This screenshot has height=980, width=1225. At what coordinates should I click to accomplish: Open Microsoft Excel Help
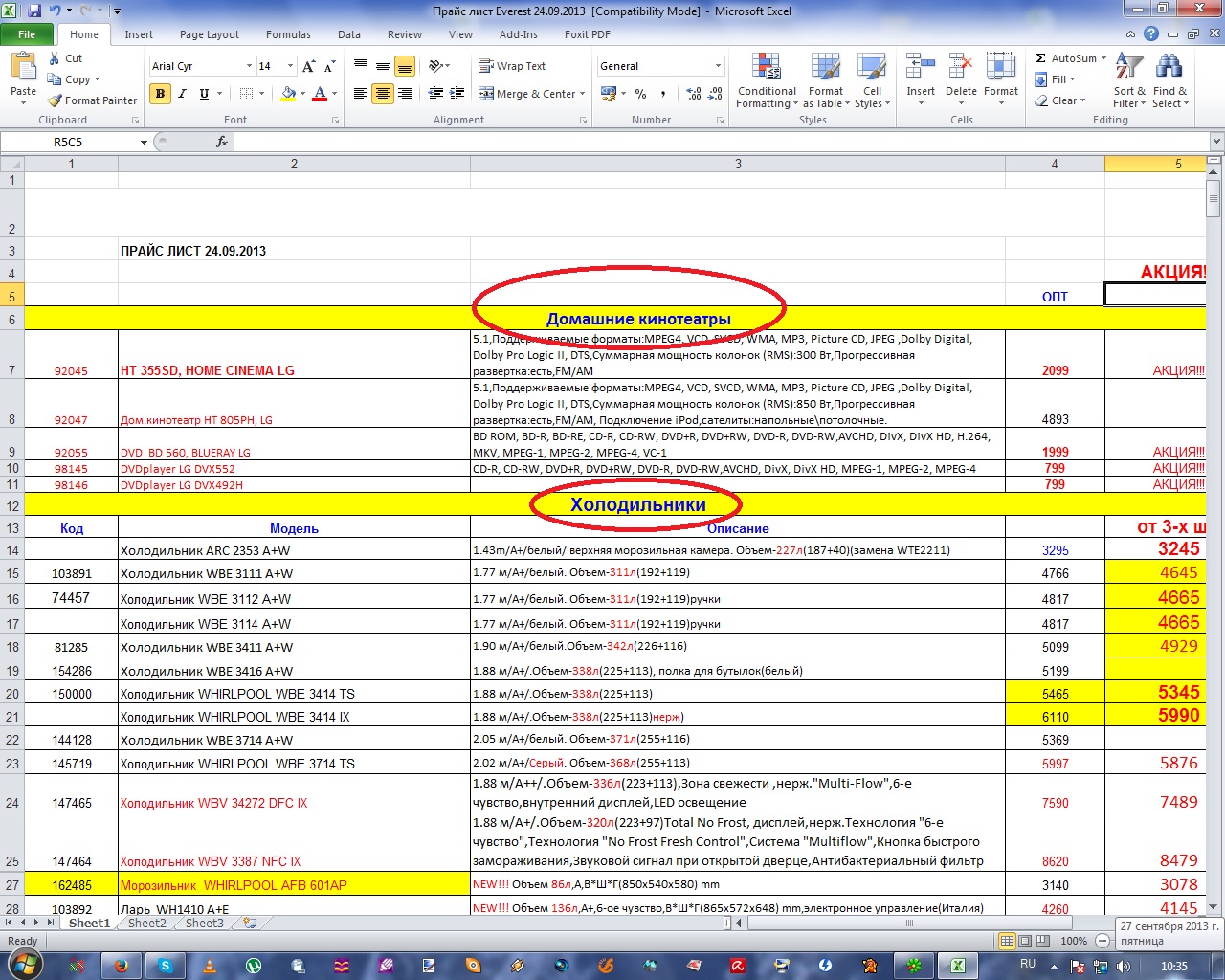pyautogui.click(x=1151, y=34)
